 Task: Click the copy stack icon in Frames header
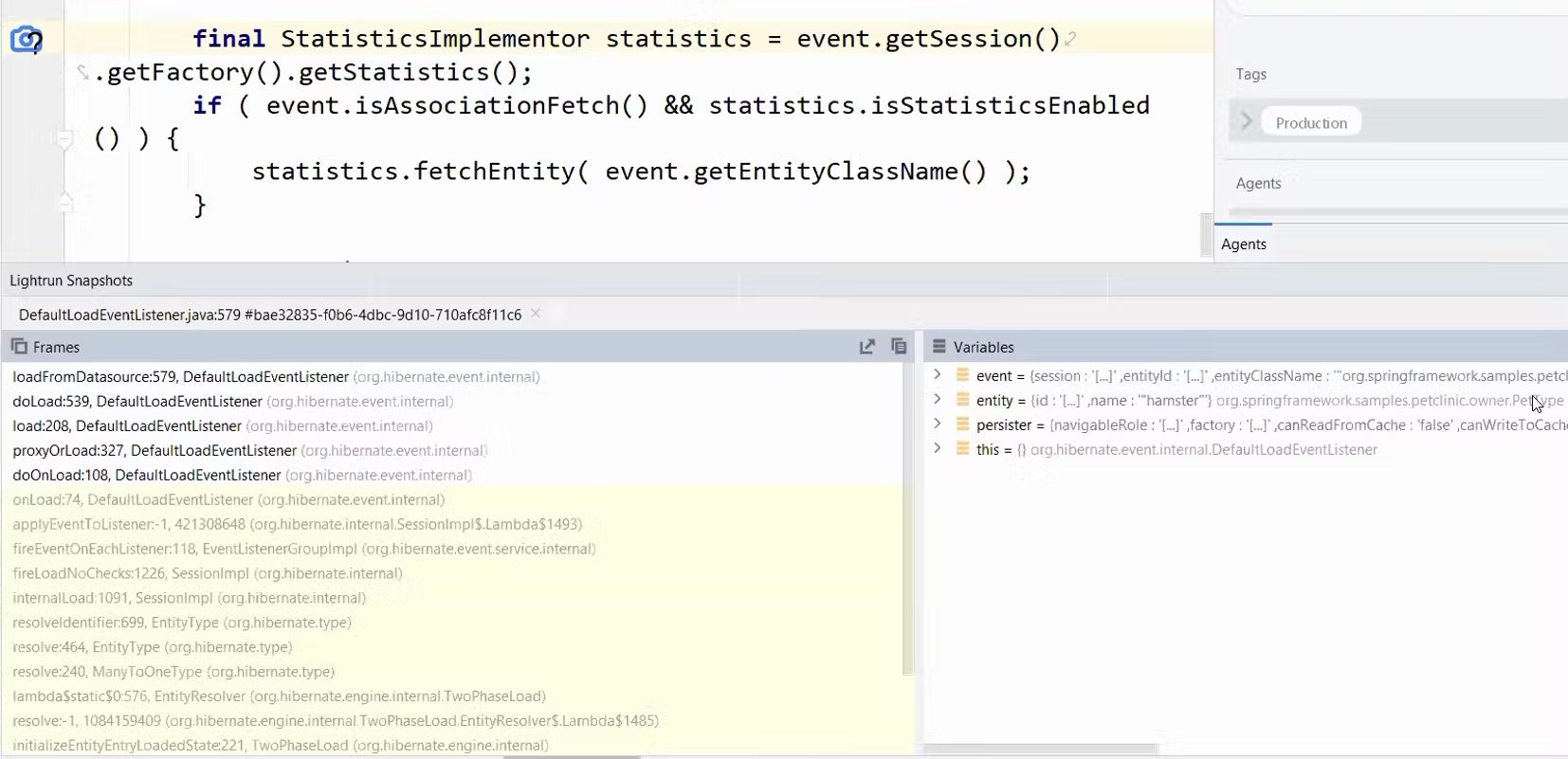click(x=899, y=347)
